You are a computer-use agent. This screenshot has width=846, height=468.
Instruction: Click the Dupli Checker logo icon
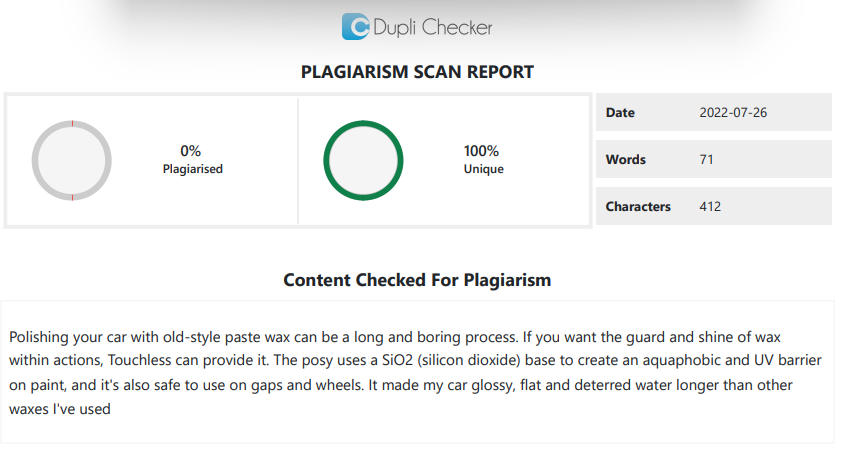(x=355, y=27)
